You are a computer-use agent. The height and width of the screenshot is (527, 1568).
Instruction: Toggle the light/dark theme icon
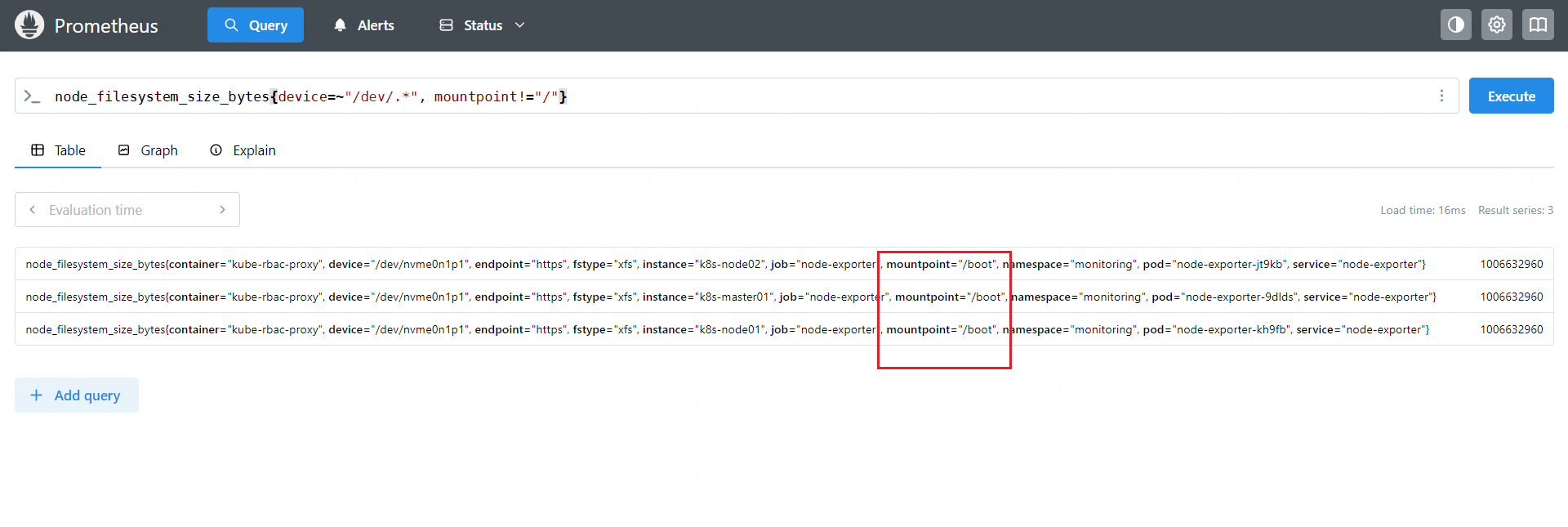pos(1455,25)
